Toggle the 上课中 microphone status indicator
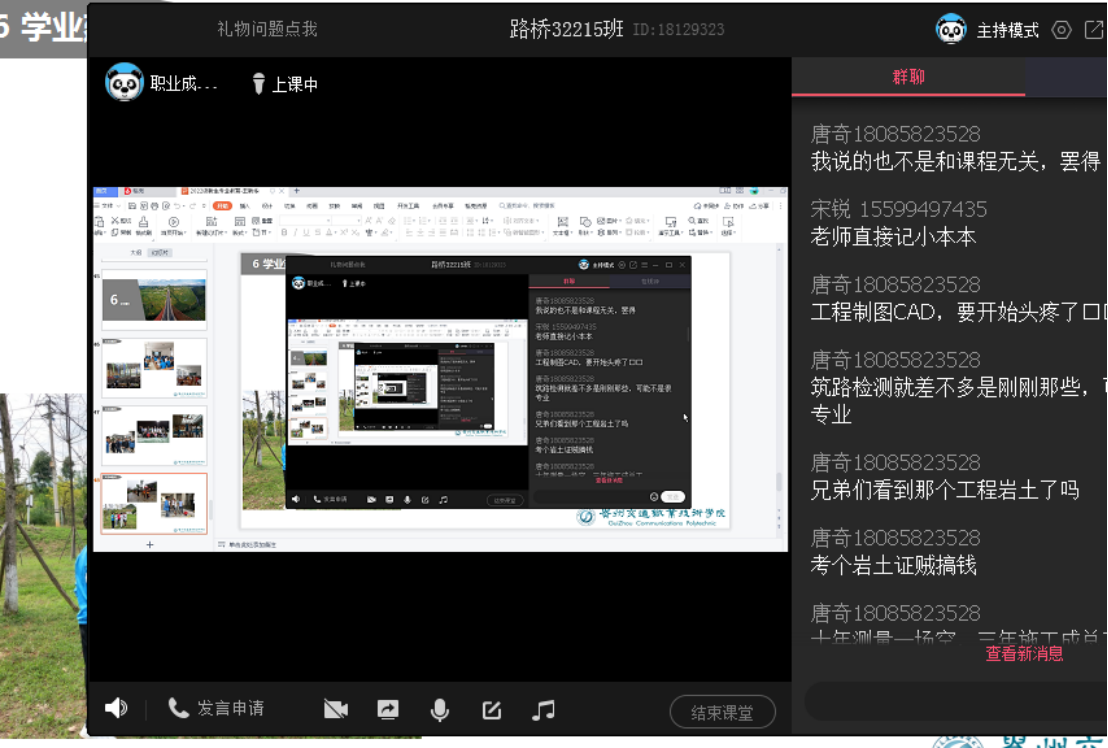The height and width of the screenshot is (748, 1108). pos(285,85)
